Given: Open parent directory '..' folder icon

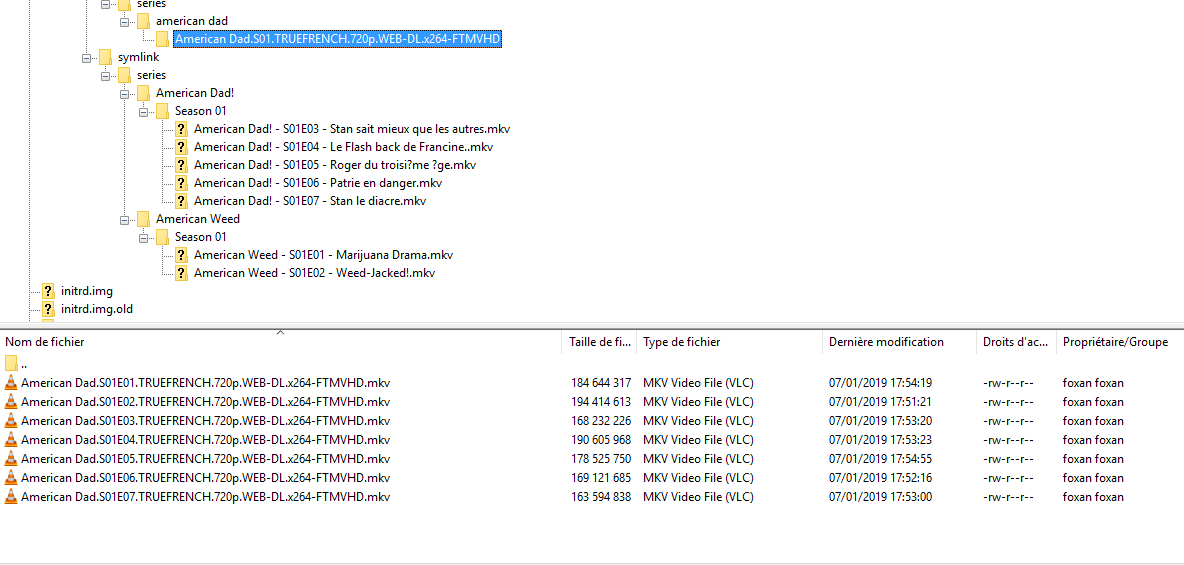Looking at the screenshot, I should [x=11, y=363].
